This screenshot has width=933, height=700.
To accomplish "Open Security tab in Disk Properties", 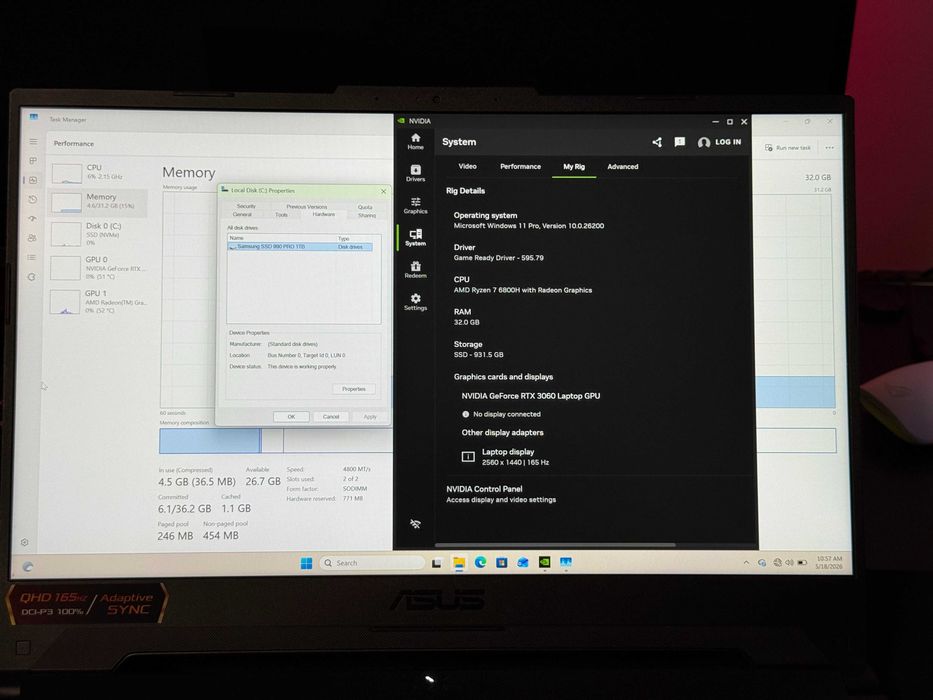I will (x=246, y=206).
